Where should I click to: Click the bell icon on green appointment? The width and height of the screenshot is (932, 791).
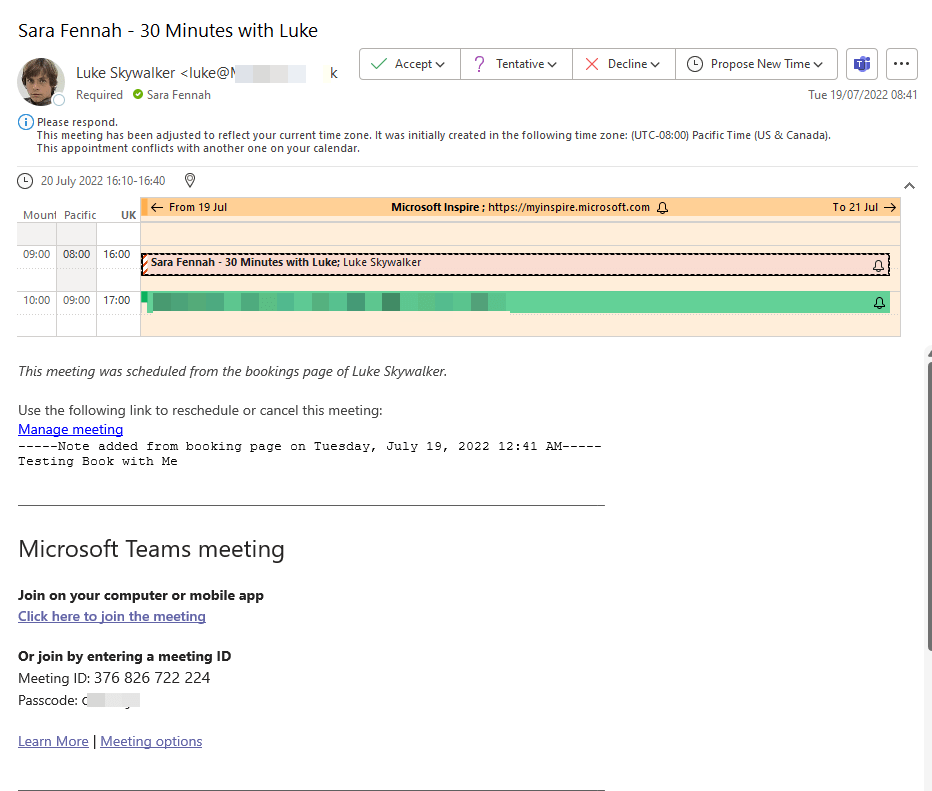point(879,303)
